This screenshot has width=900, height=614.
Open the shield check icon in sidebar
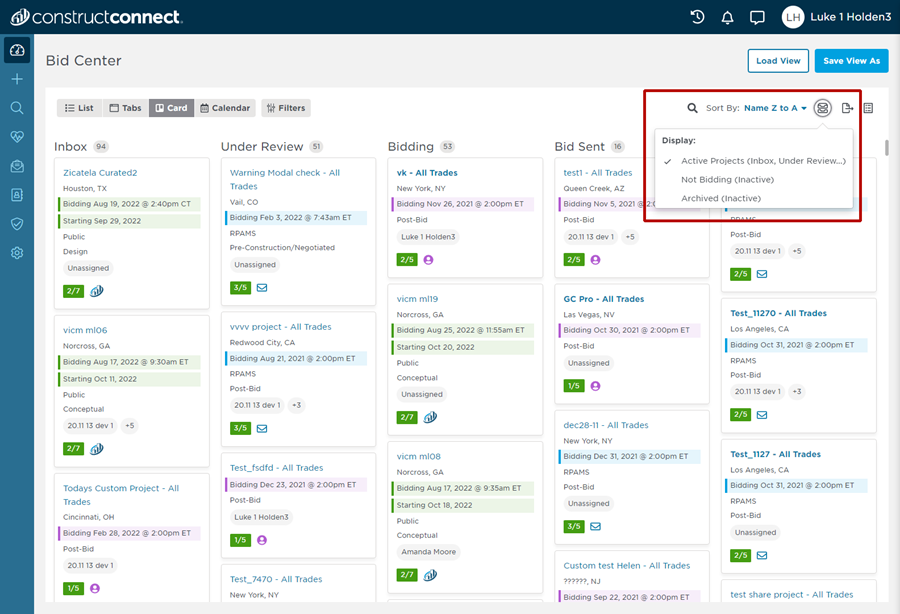point(17,224)
